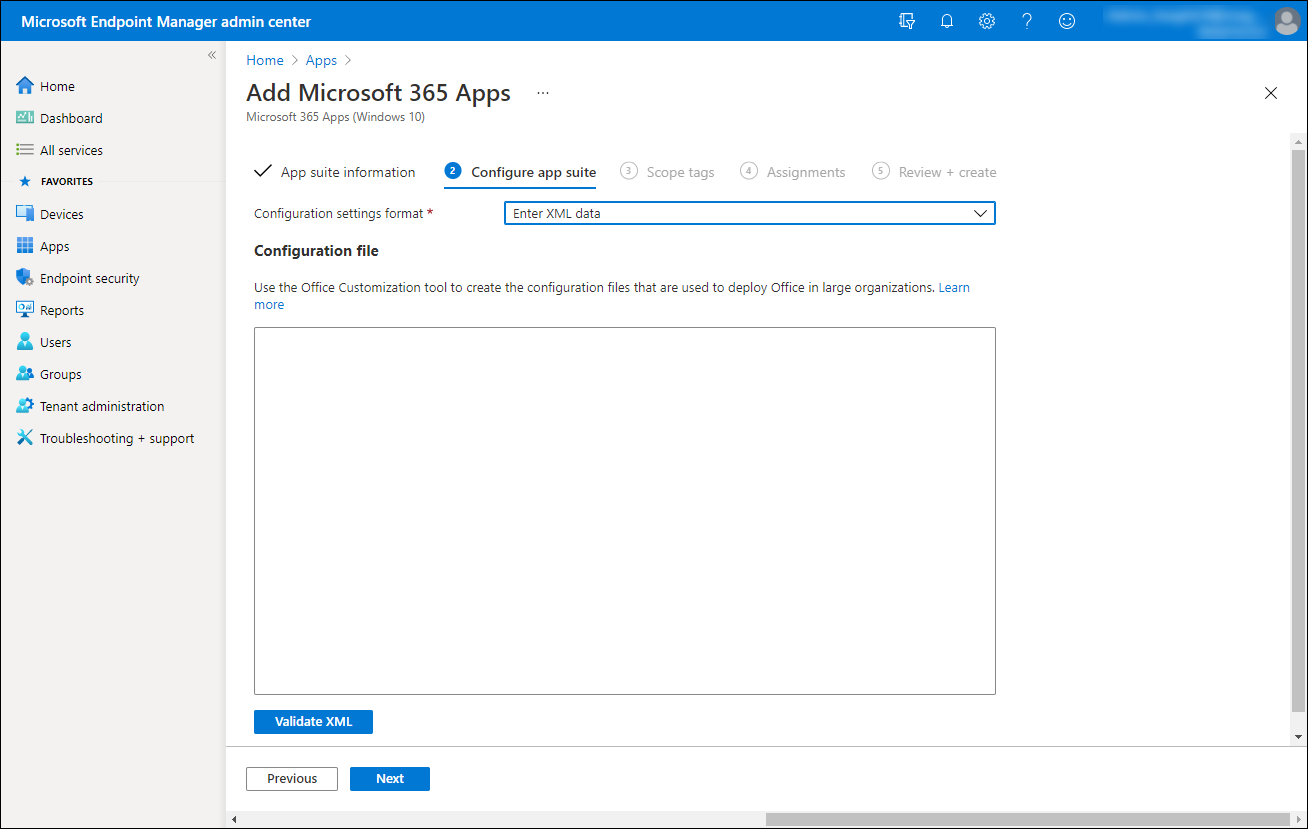
Task: Click the Devices icon in sidebar
Action: point(25,214)
